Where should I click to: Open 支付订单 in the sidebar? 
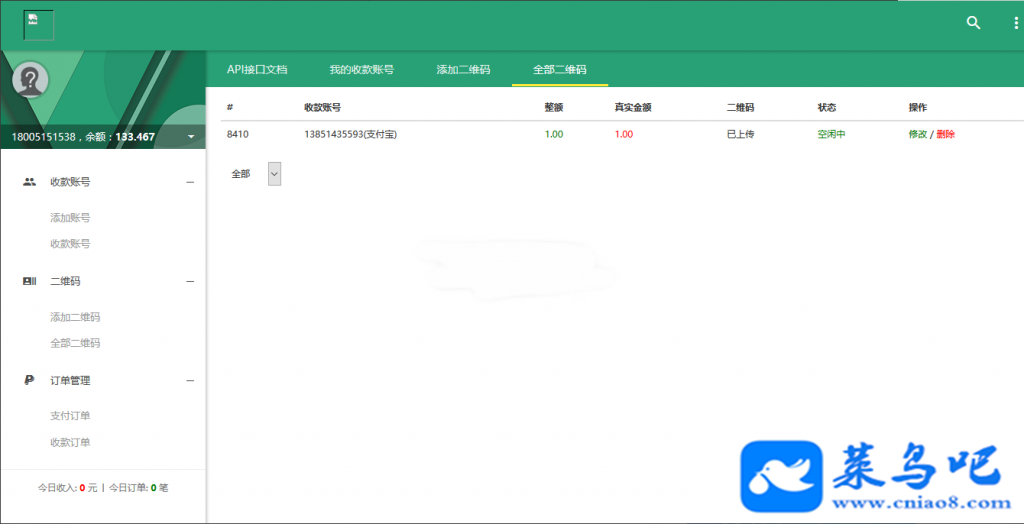tap(70, 416)
